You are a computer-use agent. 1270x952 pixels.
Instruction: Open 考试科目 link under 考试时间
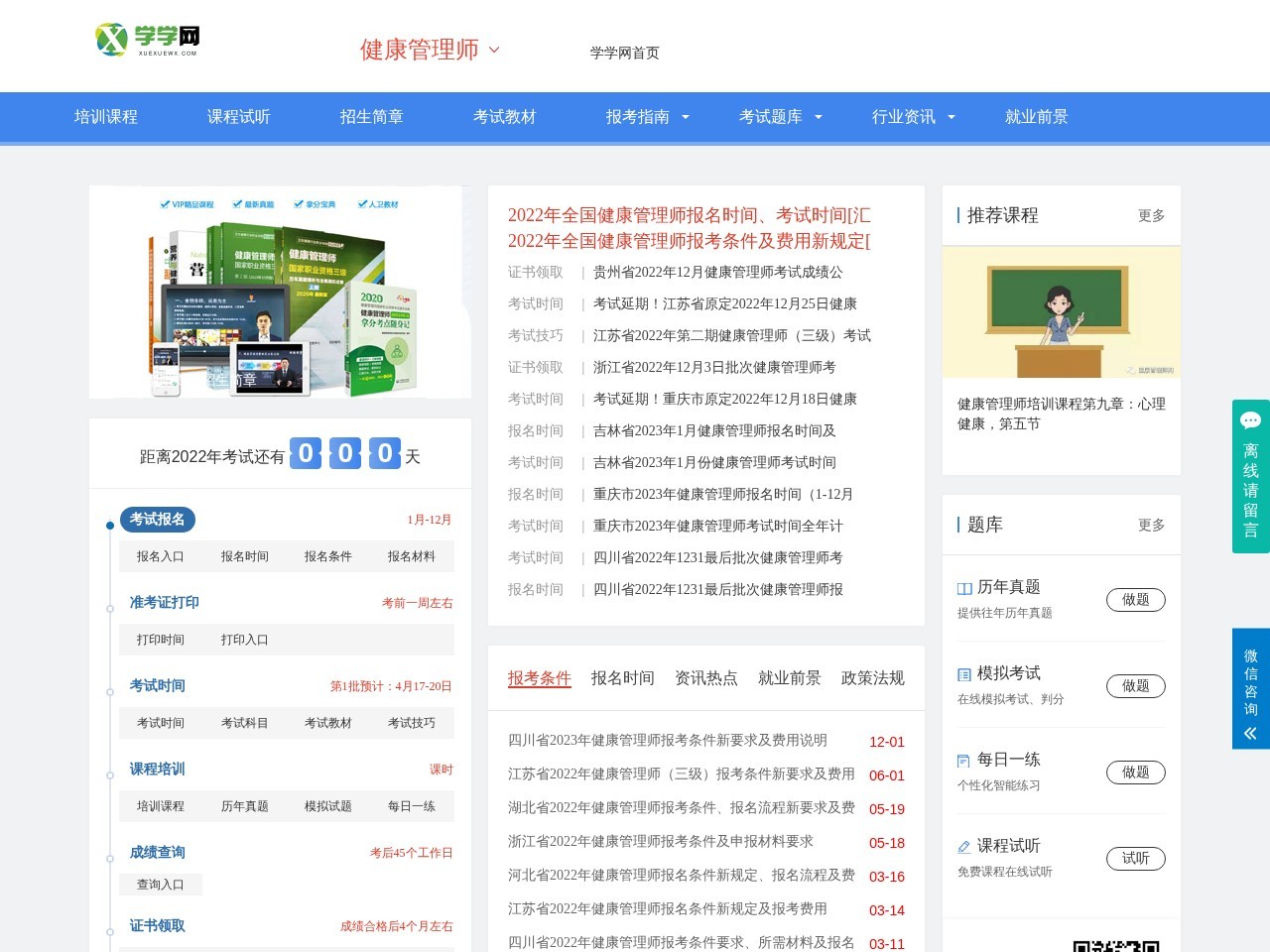click(x=245, y=723)
